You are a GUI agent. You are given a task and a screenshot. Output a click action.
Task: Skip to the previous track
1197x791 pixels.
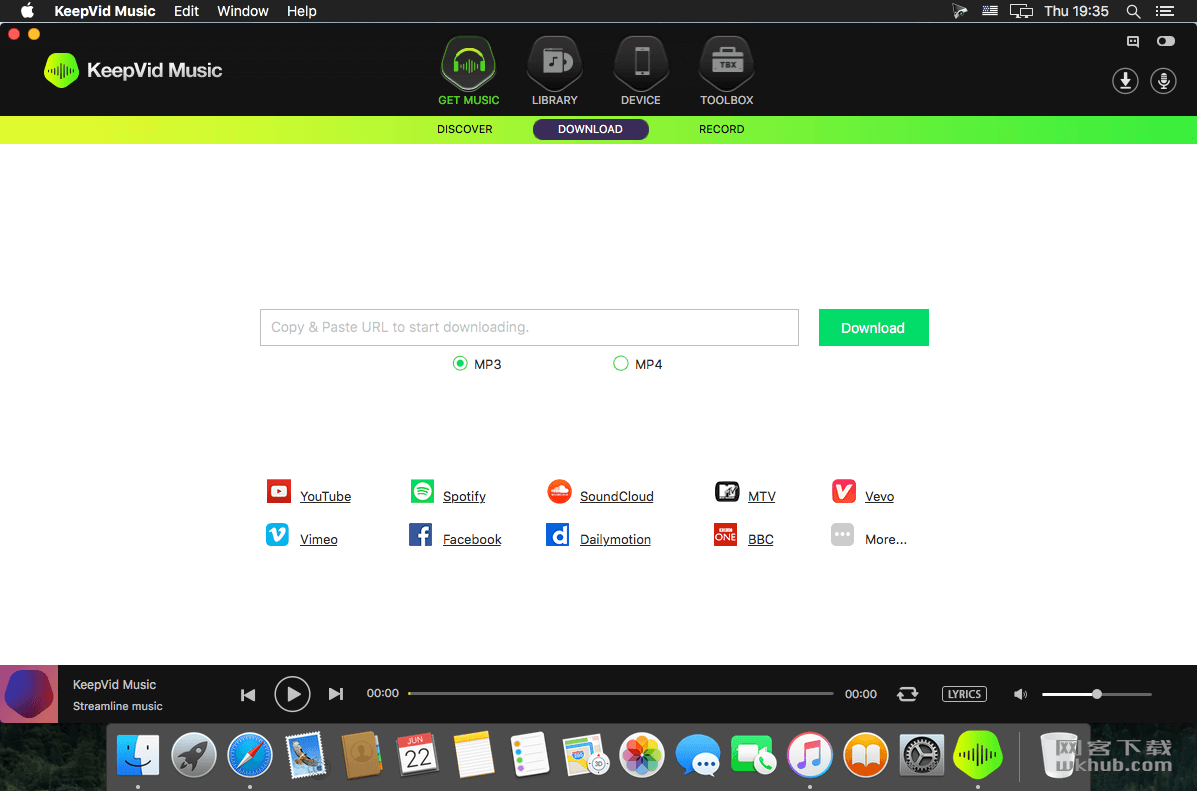click(248, 694)
